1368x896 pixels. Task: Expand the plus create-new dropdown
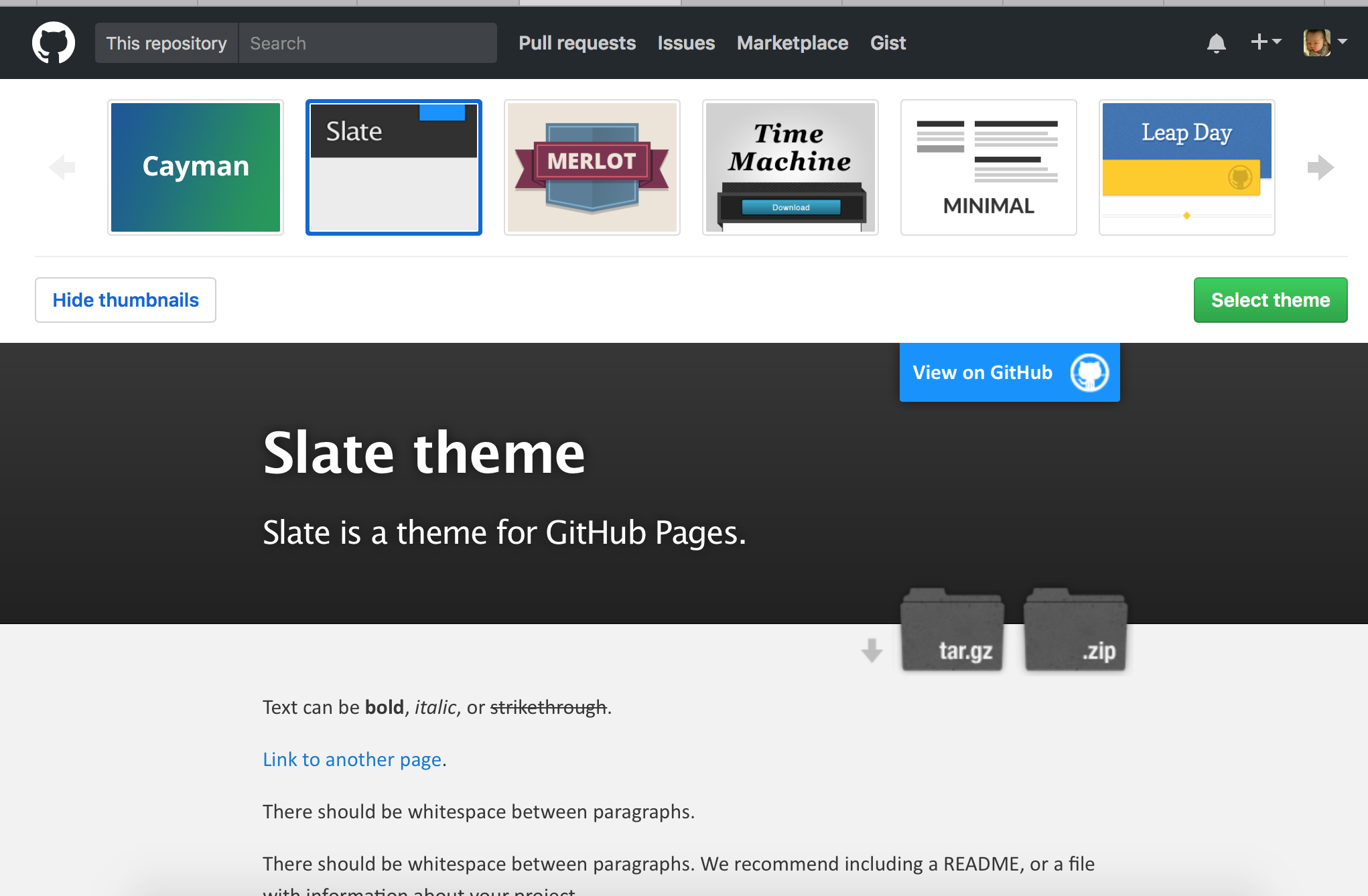(1266, 42)
